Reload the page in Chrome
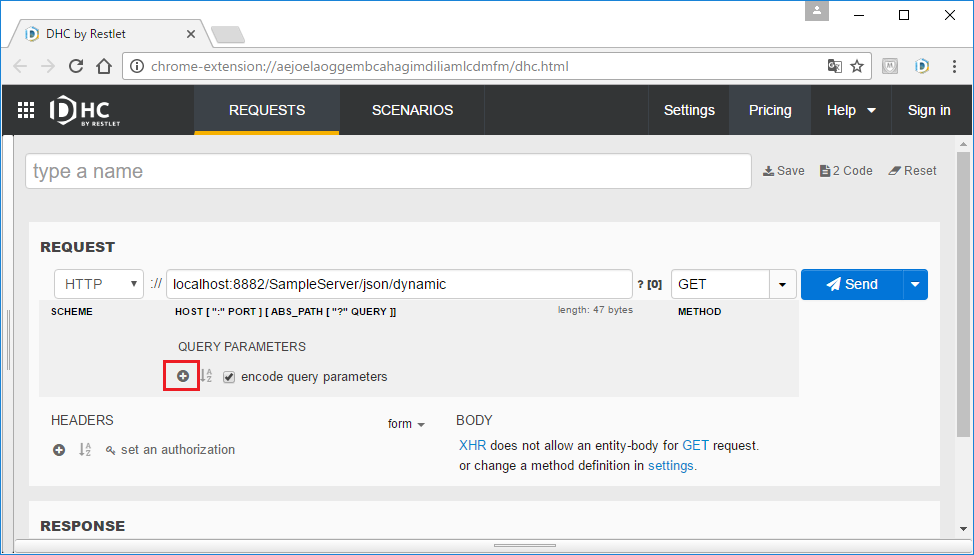Screen dimensions: 974x555 click(x=76, y=67)
